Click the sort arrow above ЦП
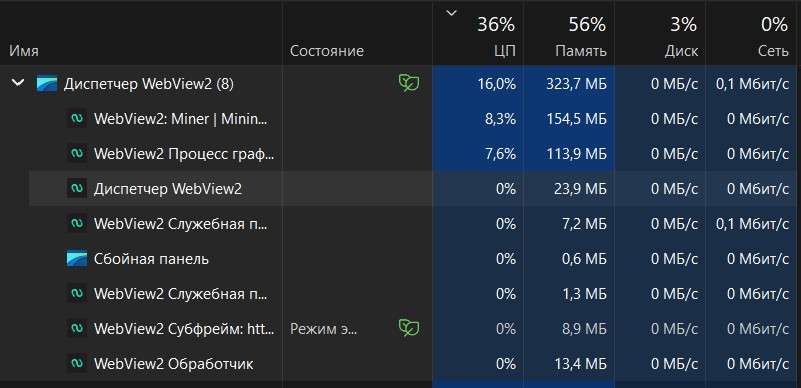 click(x=451, y=13)
